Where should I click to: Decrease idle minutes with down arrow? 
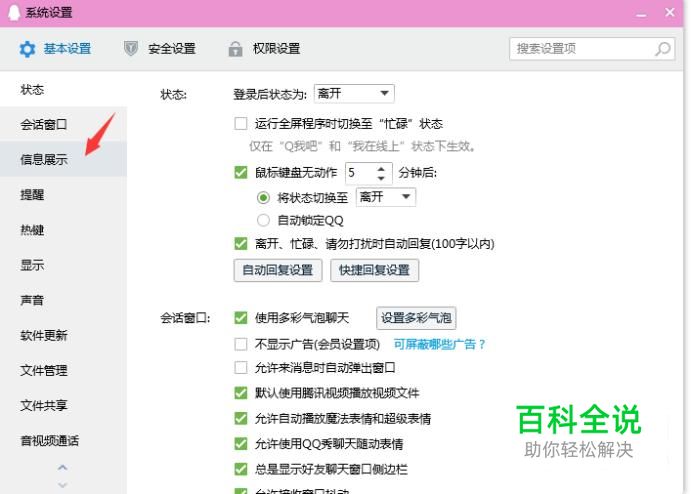(x=381, y=178)
